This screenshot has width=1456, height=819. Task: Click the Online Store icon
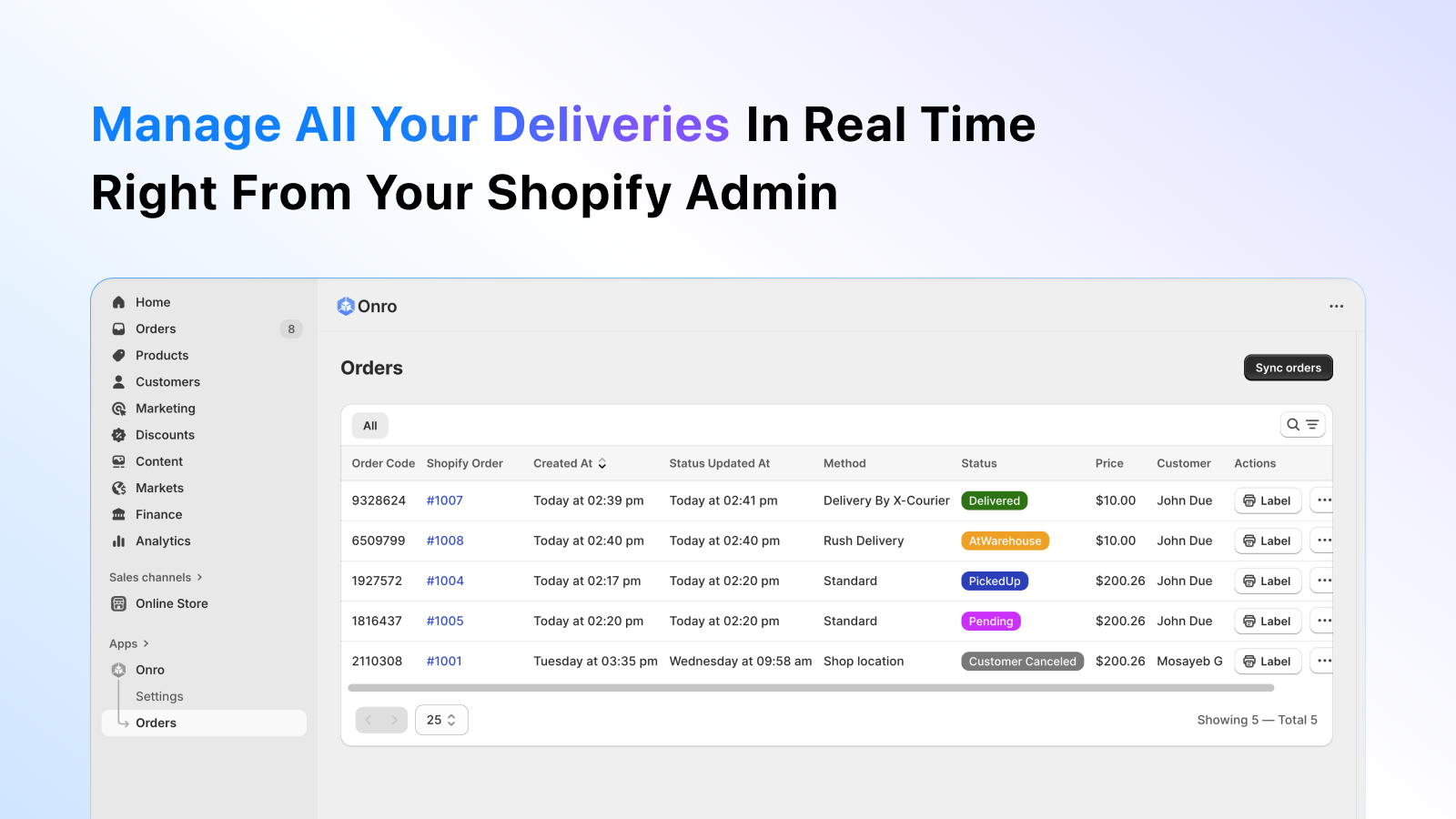pyautogui.click(x=118, y=603)
